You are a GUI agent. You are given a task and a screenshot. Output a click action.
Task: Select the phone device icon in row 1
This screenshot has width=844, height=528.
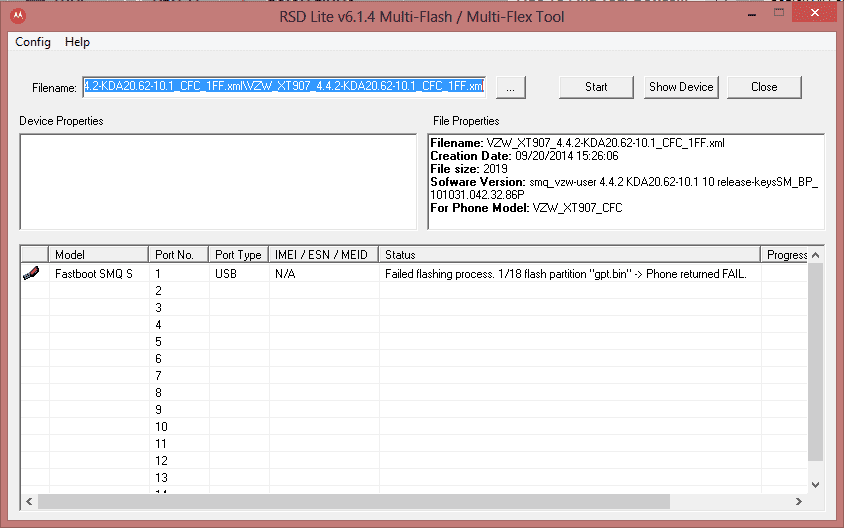(31, 273)
